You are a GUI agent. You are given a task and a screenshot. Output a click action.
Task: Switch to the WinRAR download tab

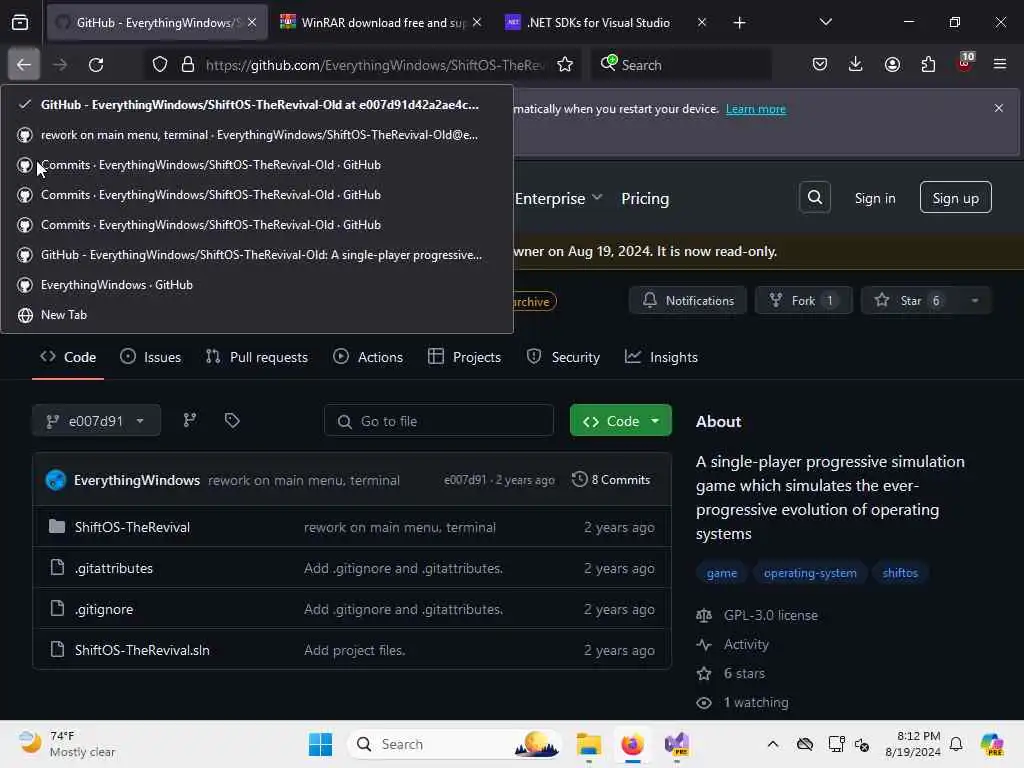click(381, 23)
